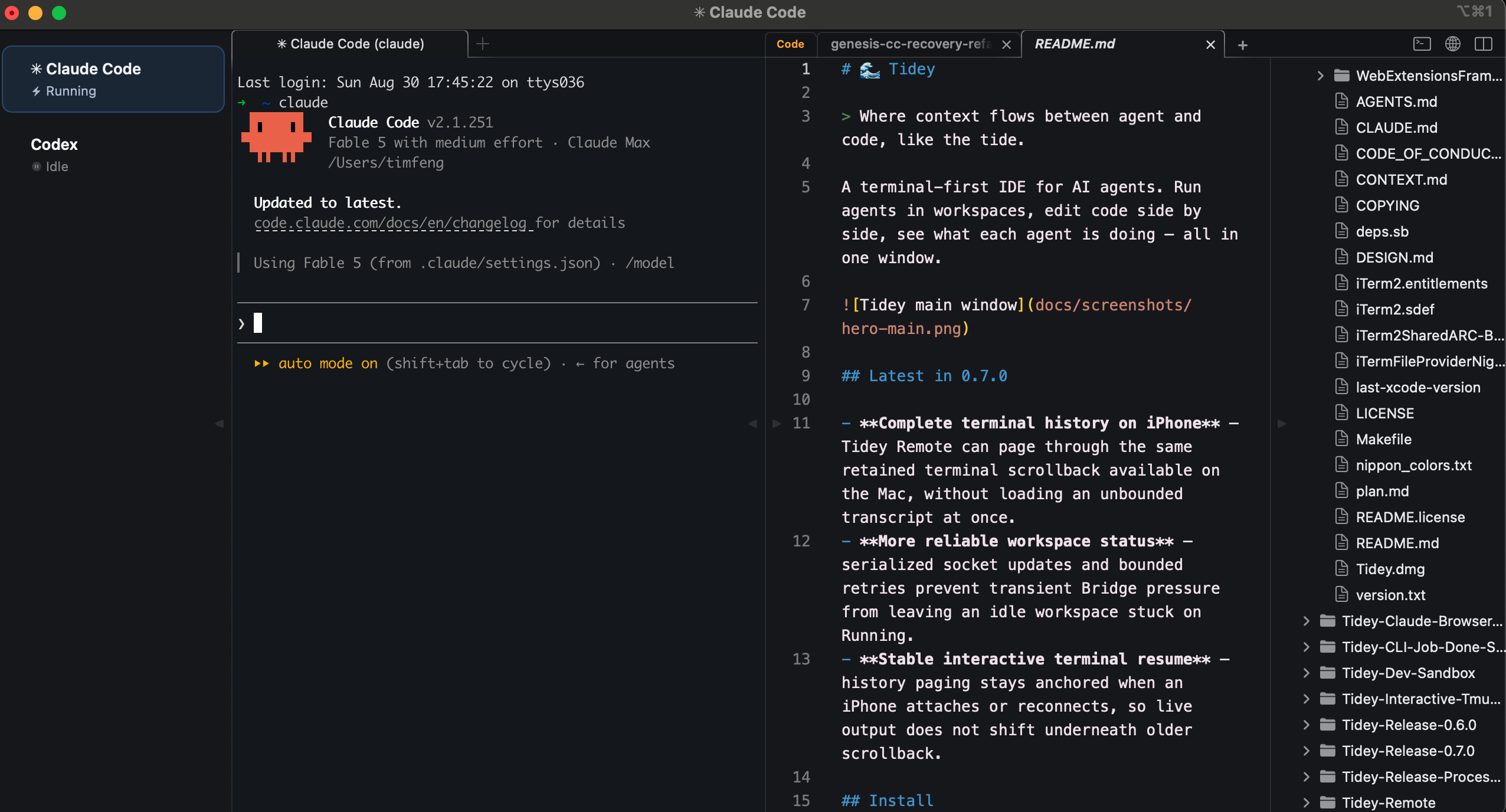Open iTermFileProviderNig... file icon
1506x812 pixels.
click(1342, 361)
